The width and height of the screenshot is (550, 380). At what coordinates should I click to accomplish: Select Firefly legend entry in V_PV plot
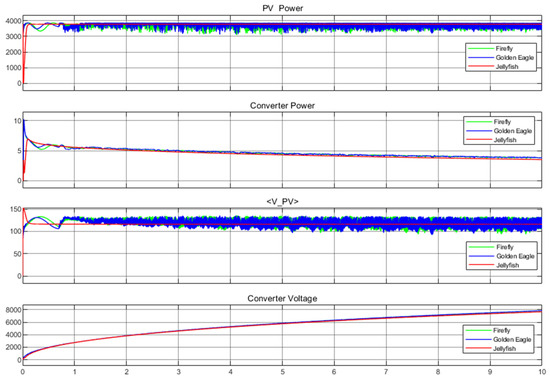click(505, 247)
